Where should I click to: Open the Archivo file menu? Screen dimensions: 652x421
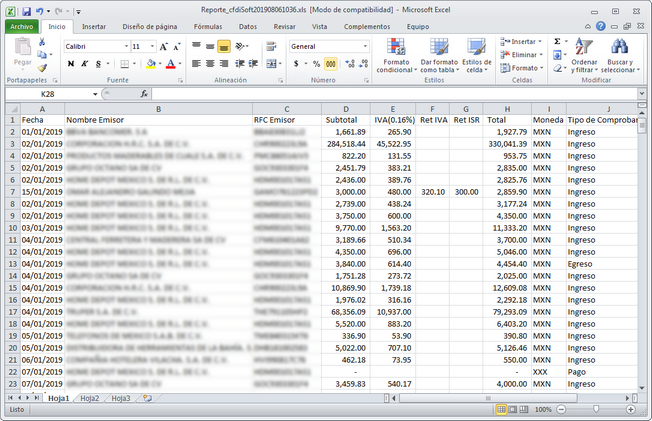tap(22, 27)
